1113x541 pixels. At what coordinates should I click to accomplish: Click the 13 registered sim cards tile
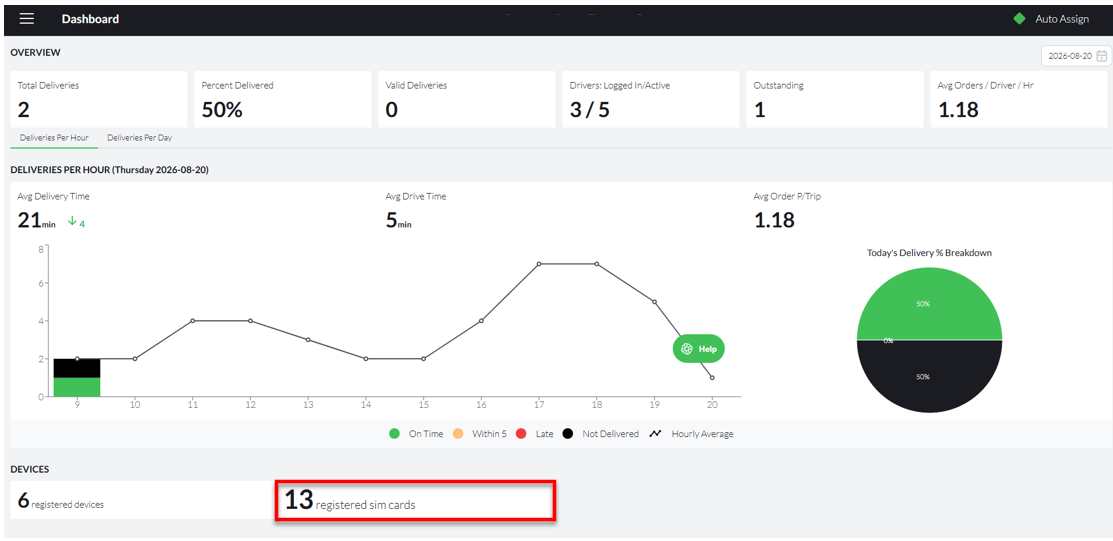pos(415,501)
